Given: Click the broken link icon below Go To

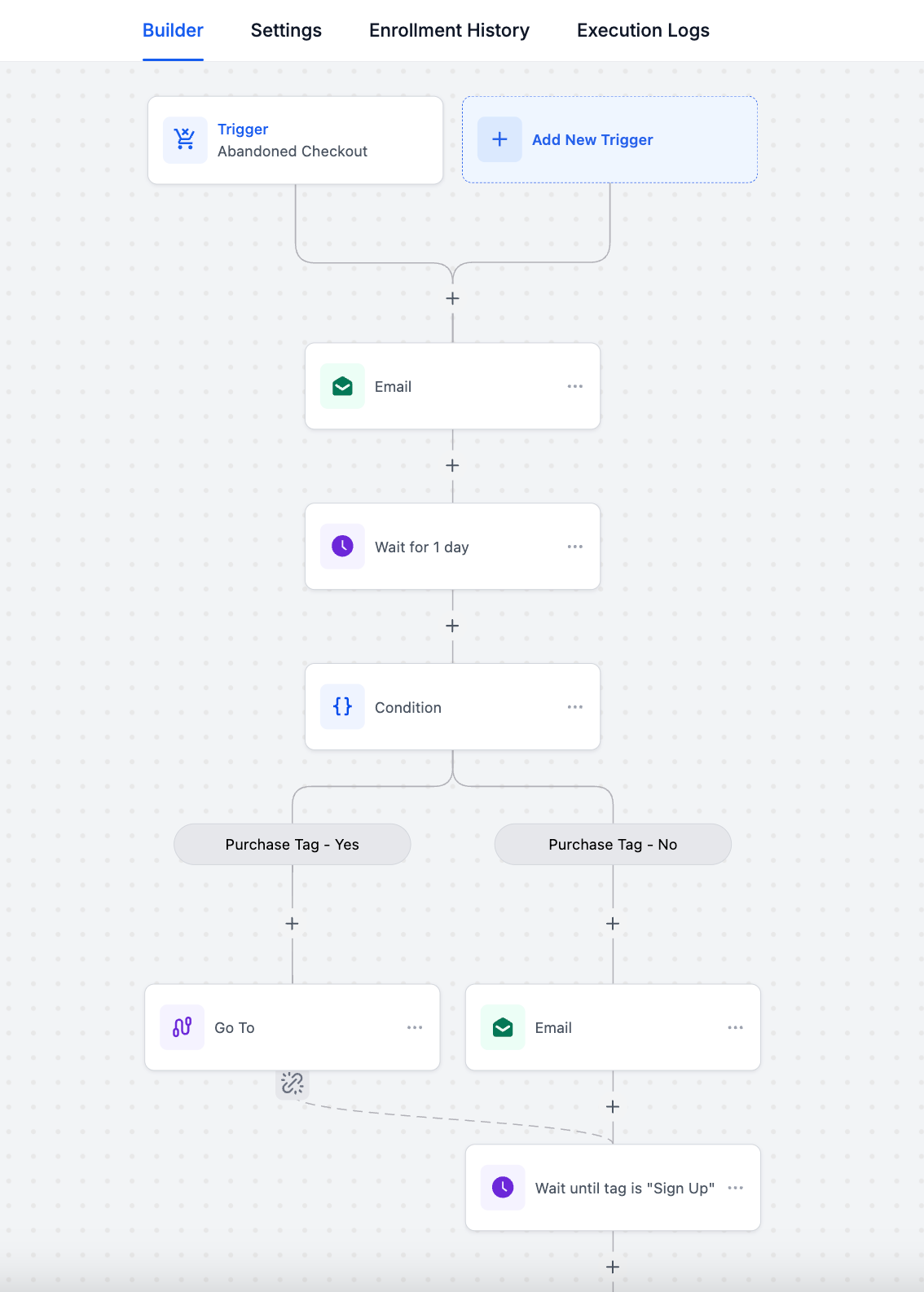Looking at the screenshot, I should 293,1083.
